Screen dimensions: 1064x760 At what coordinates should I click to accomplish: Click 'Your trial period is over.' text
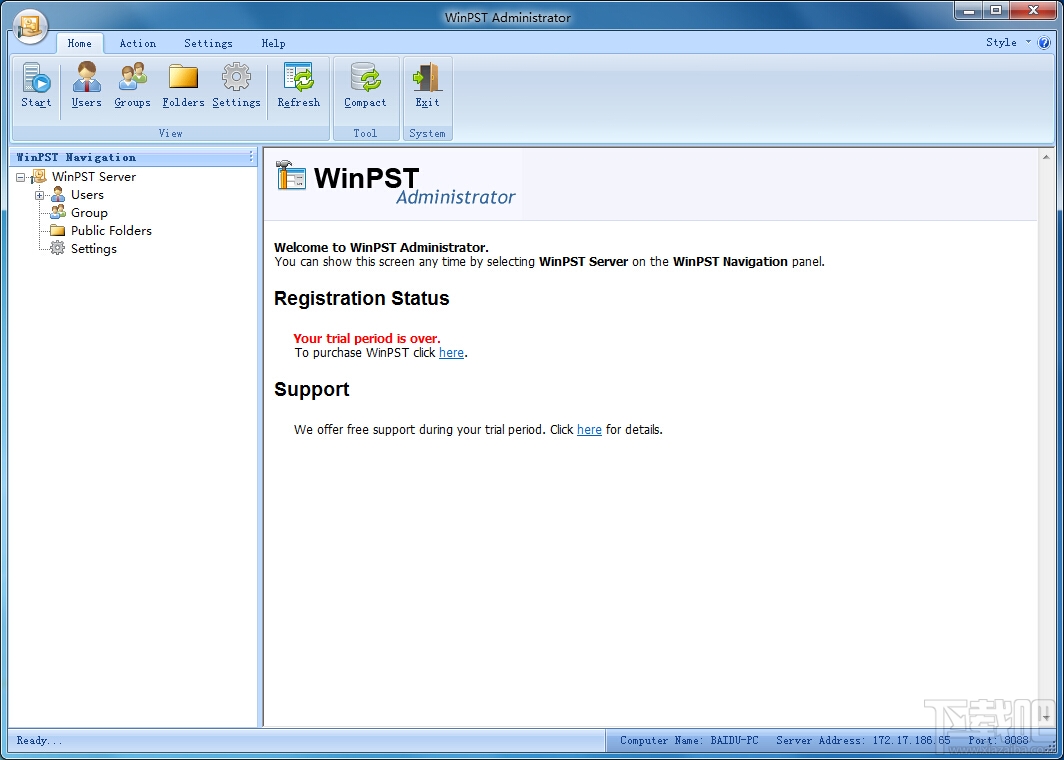[367, 338]
